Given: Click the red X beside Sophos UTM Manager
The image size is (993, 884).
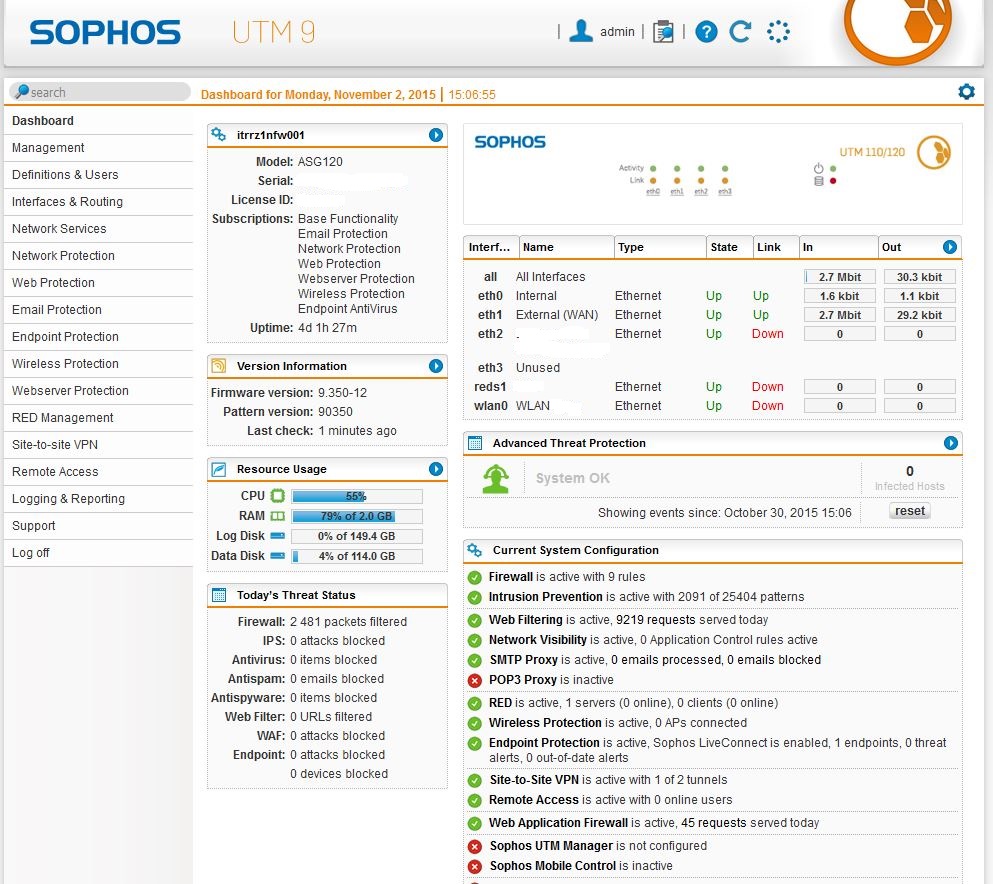Looking at the screenshot, I should tap(474, 846).
